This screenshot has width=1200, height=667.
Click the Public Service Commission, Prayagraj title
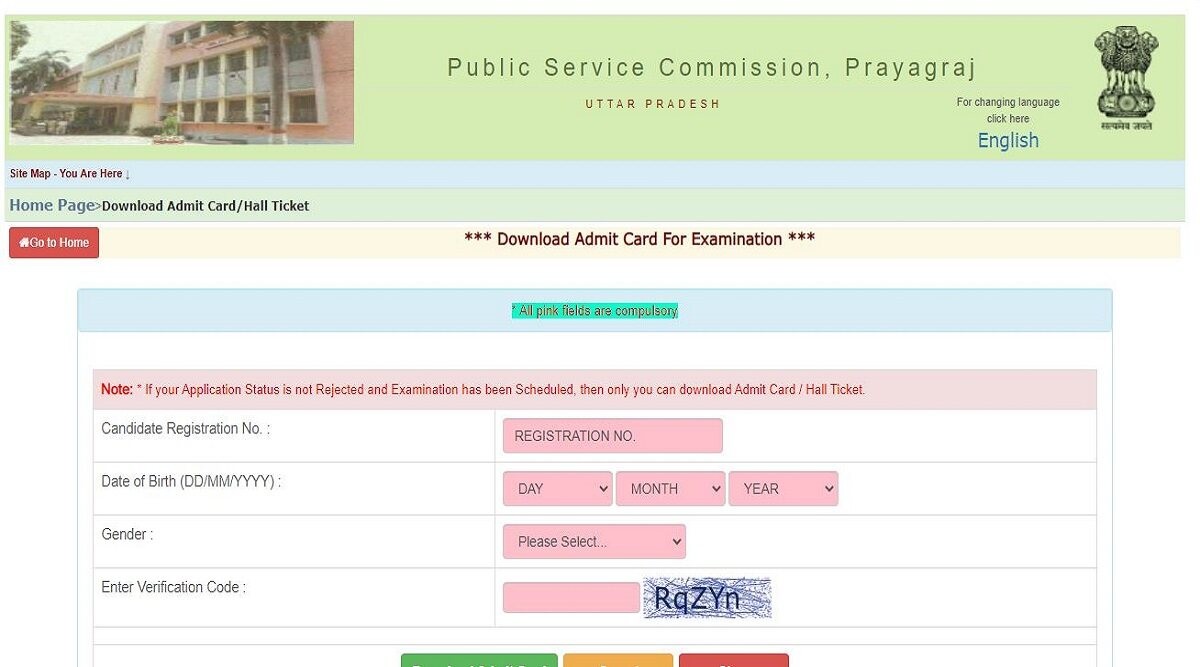pos(711,68)
